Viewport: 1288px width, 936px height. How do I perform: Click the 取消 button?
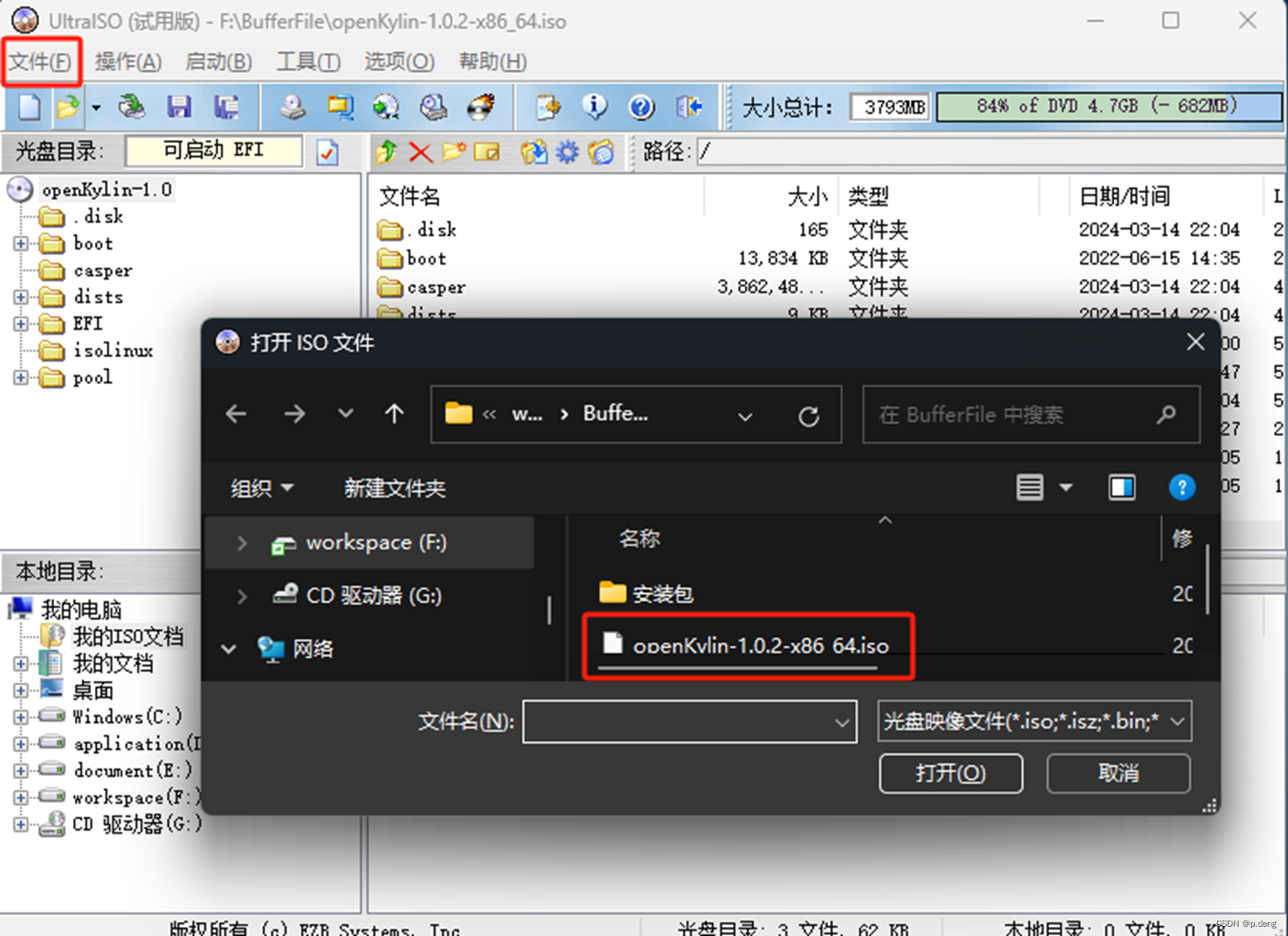(1118, 774)
